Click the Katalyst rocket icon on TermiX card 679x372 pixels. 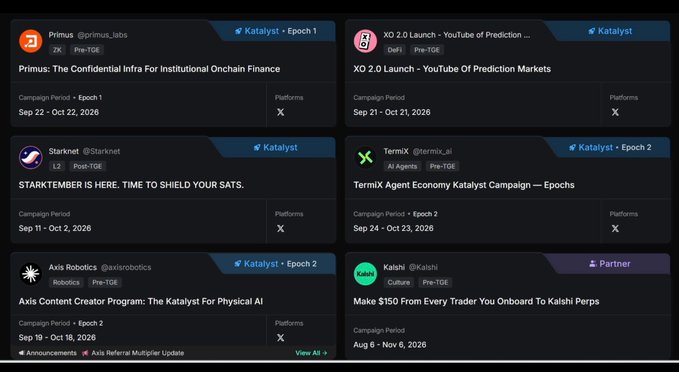572,148
